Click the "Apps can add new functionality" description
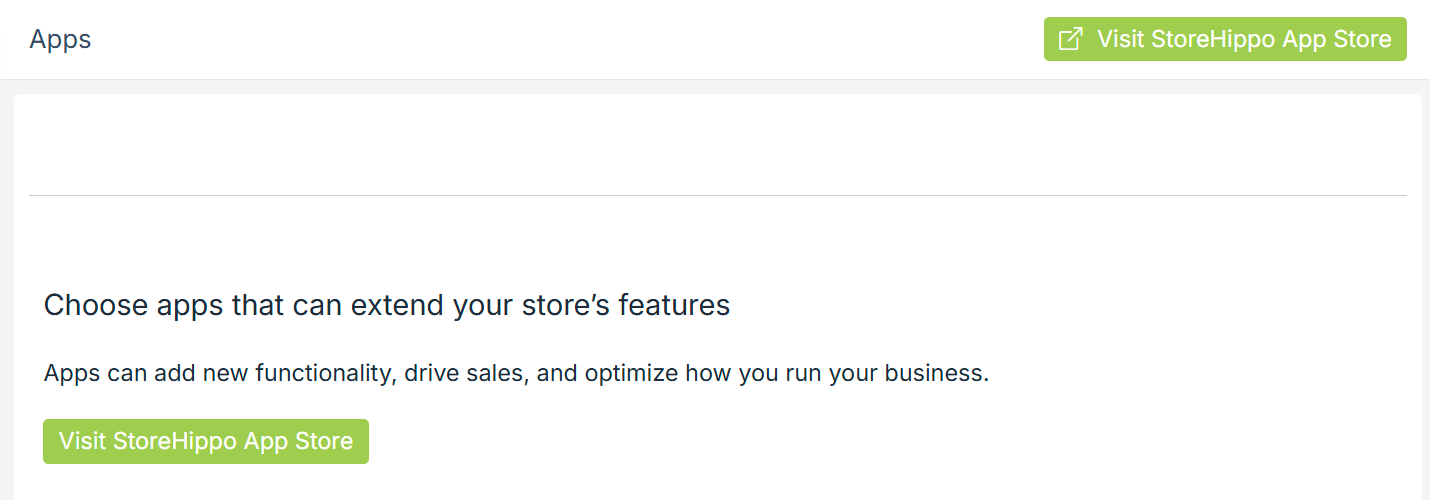This screenshot has width=1430, height=500. click(515, 374)
